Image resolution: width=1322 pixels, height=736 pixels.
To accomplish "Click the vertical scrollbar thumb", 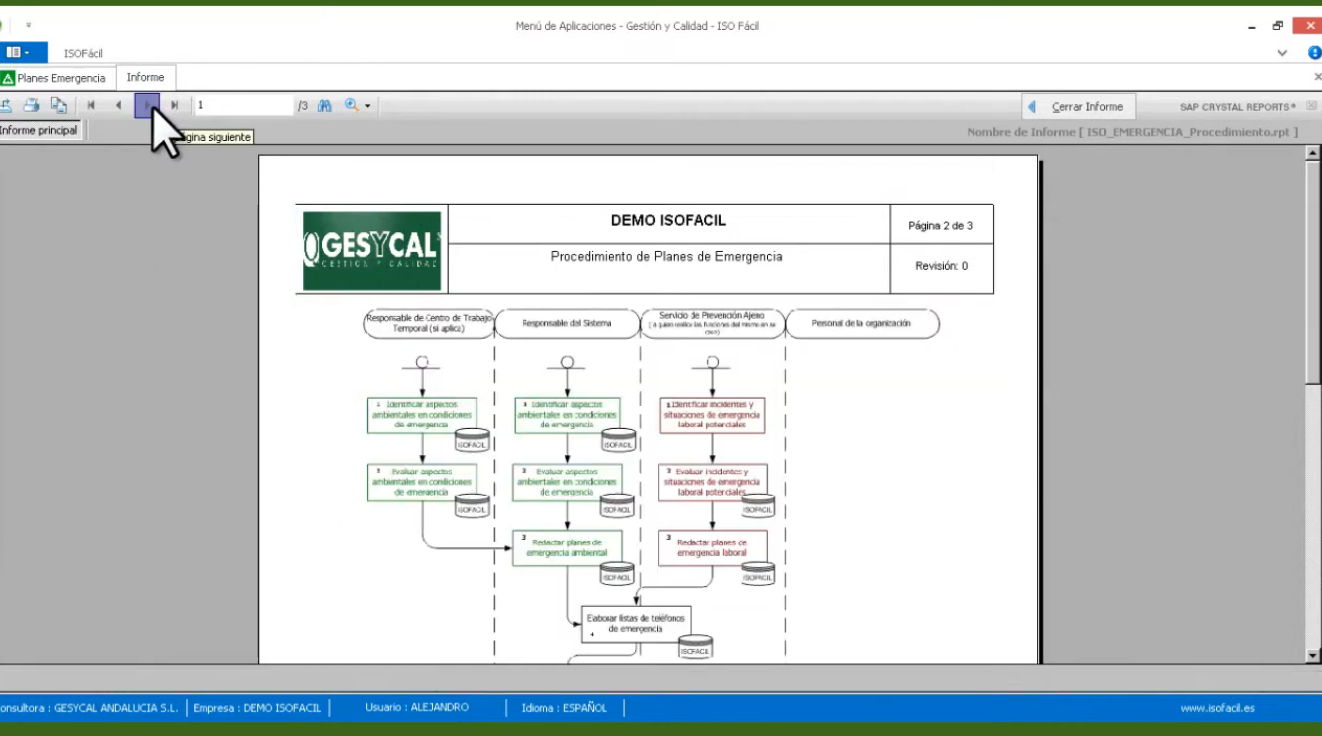I will point(1313,272).
